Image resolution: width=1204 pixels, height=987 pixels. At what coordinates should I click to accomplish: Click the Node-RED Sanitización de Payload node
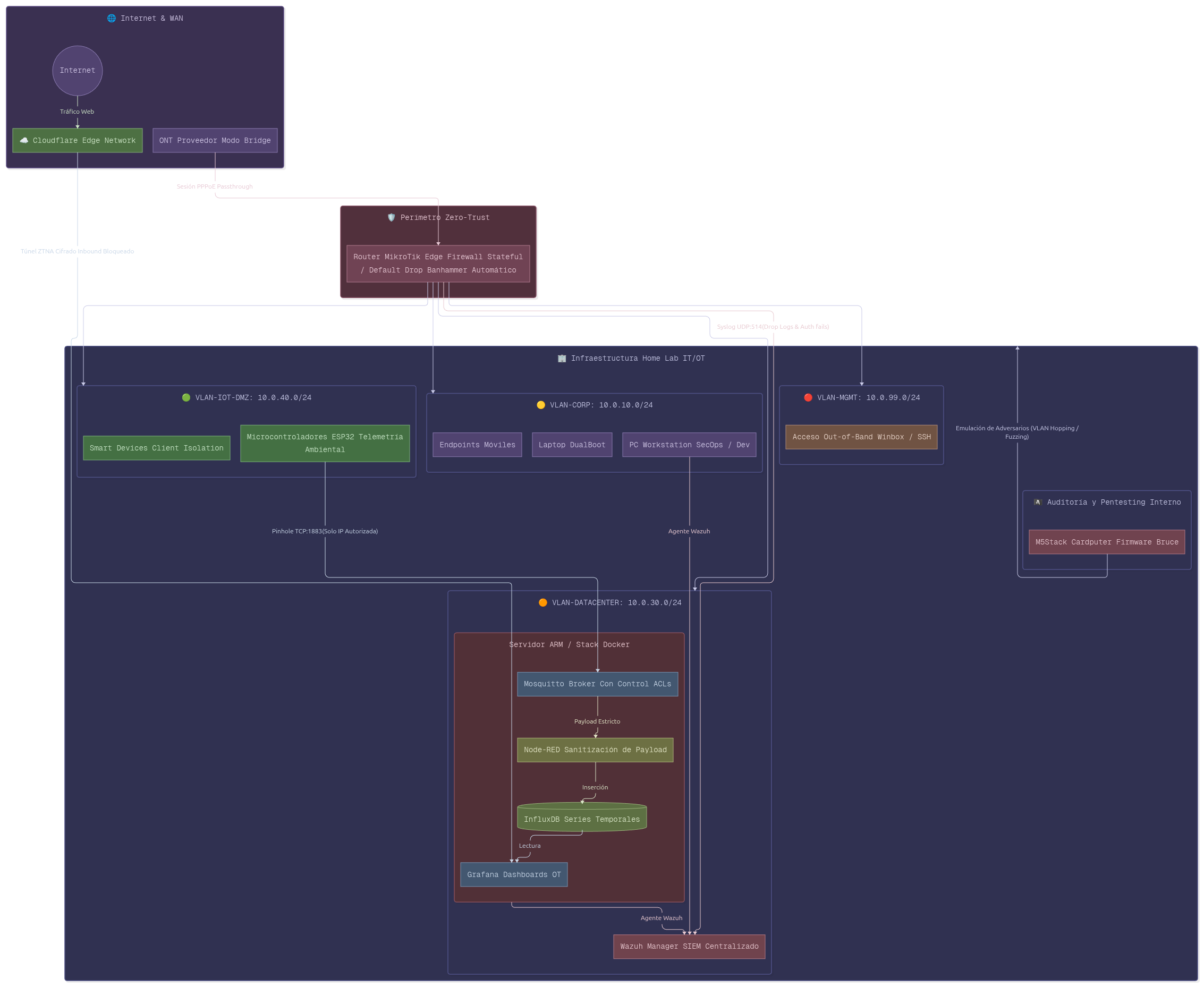pyautogui.click(x=596, y=750)
